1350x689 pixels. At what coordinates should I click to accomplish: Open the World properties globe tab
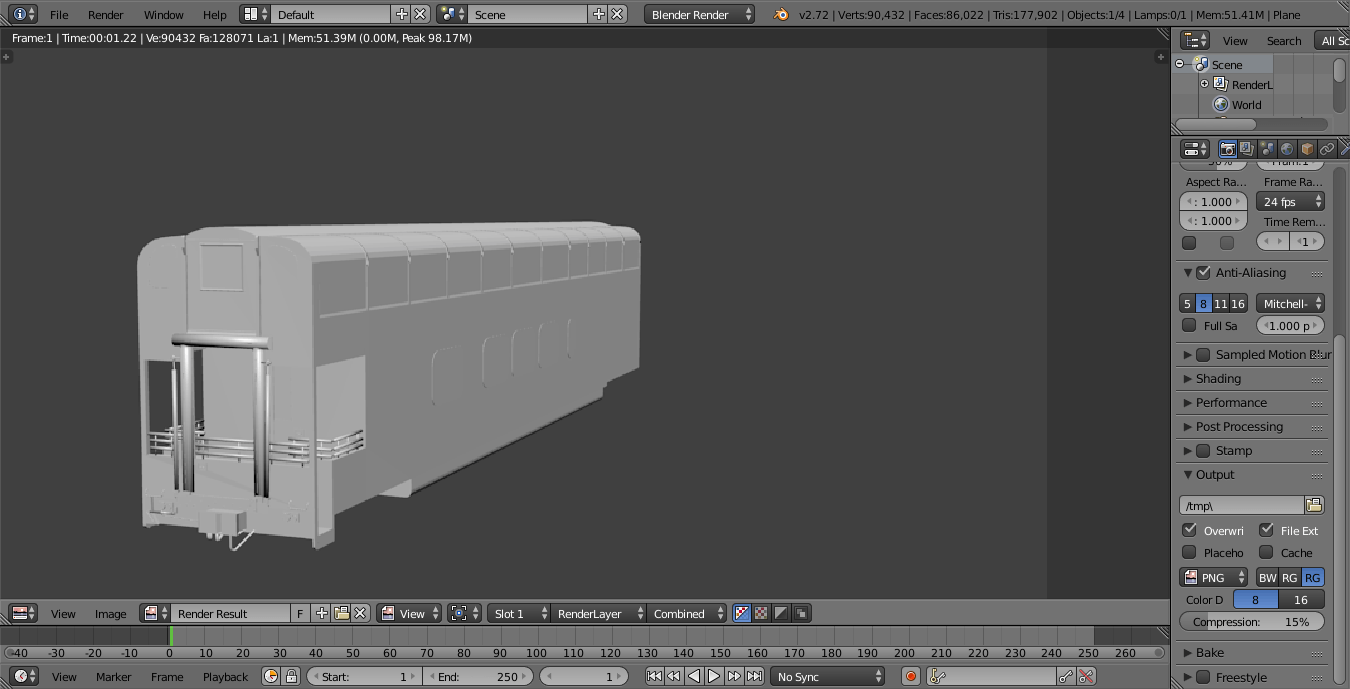click(1287, 149)
